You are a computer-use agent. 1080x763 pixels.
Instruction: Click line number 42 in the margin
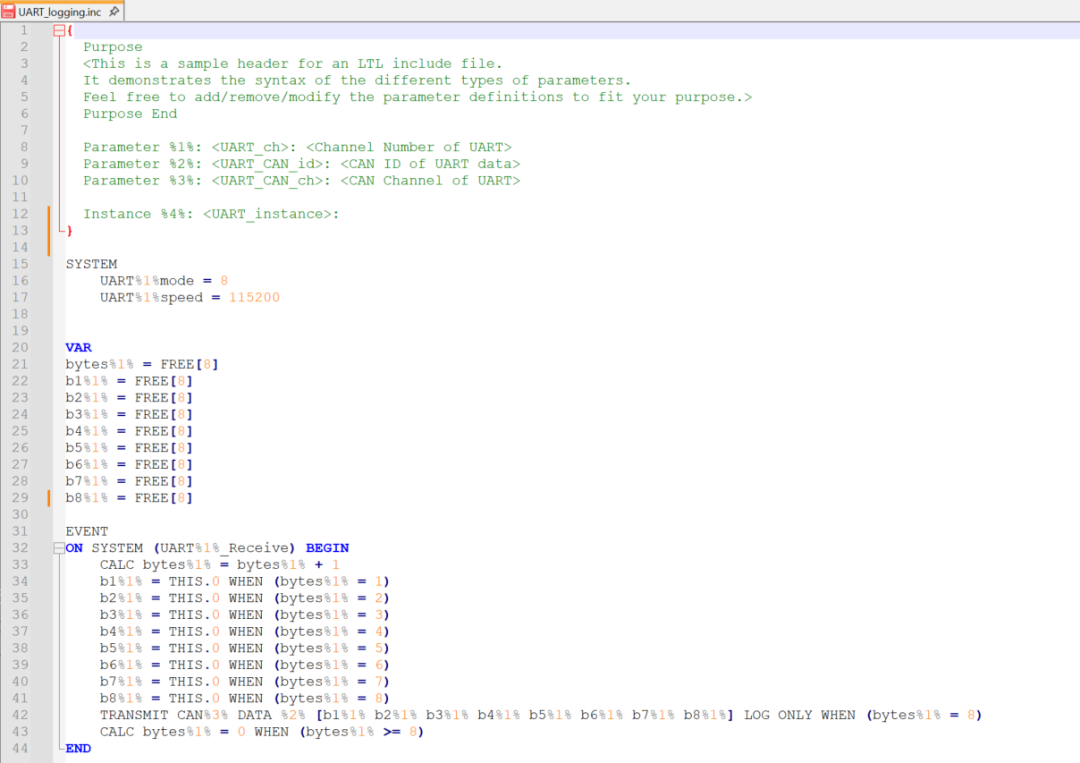pos(21,715)
